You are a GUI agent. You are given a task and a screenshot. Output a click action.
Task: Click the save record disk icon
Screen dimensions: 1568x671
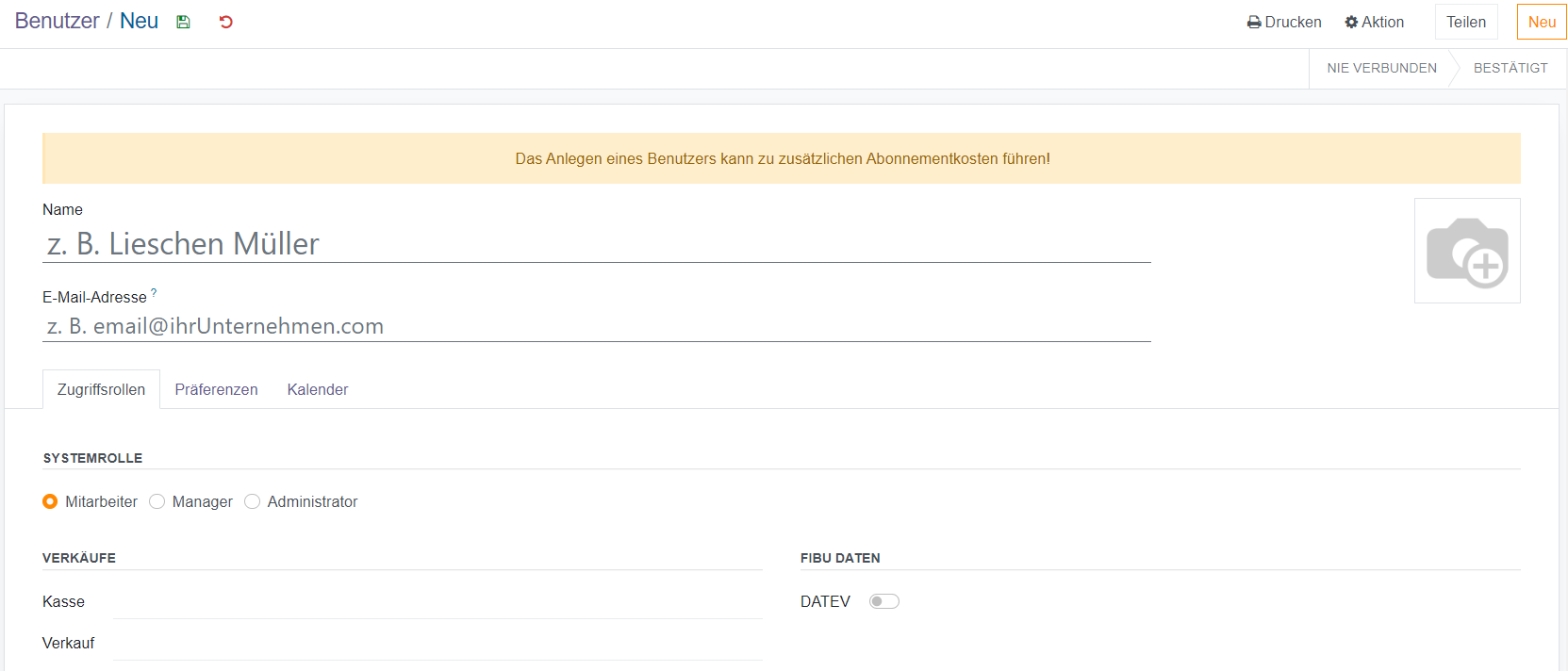point(183,22)
